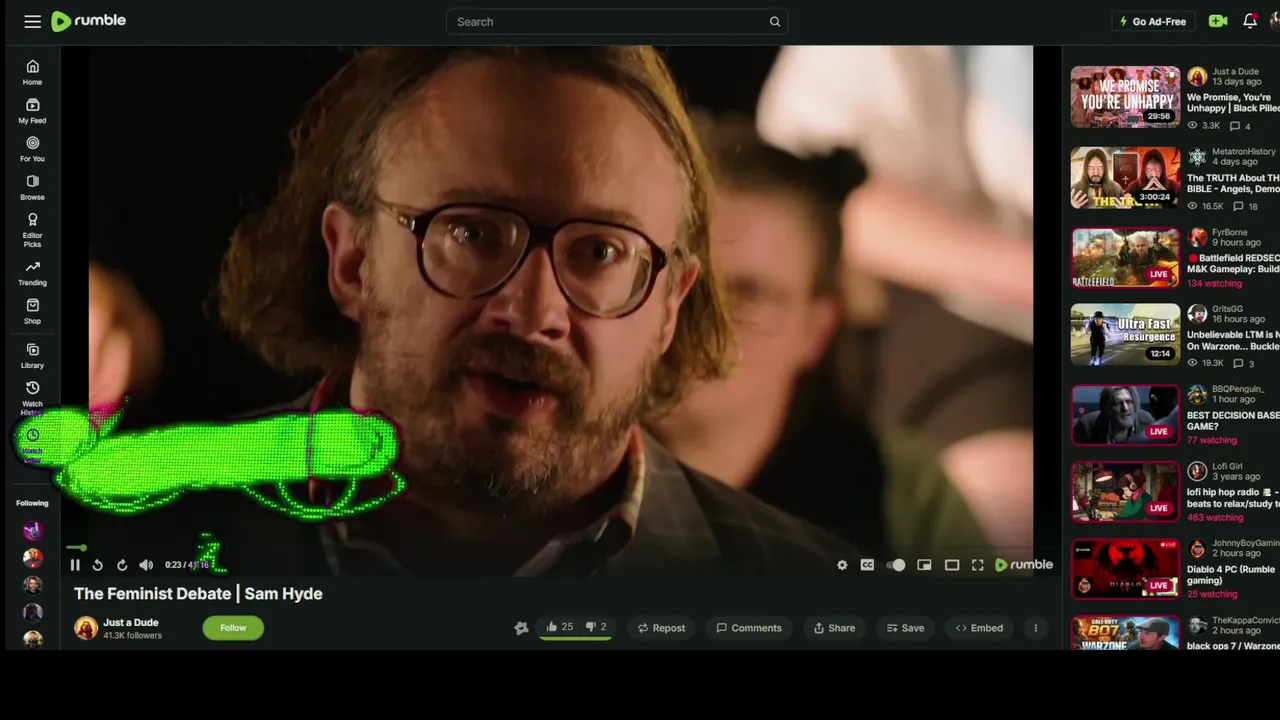Open For You in sidebar
Screen dimensions: 1280x720
pyautogui.click(x=32, y=149)
